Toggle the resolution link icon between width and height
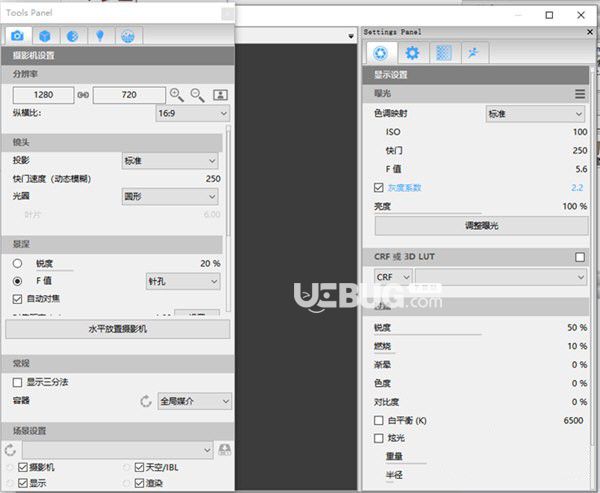 (x=83, y=95)
